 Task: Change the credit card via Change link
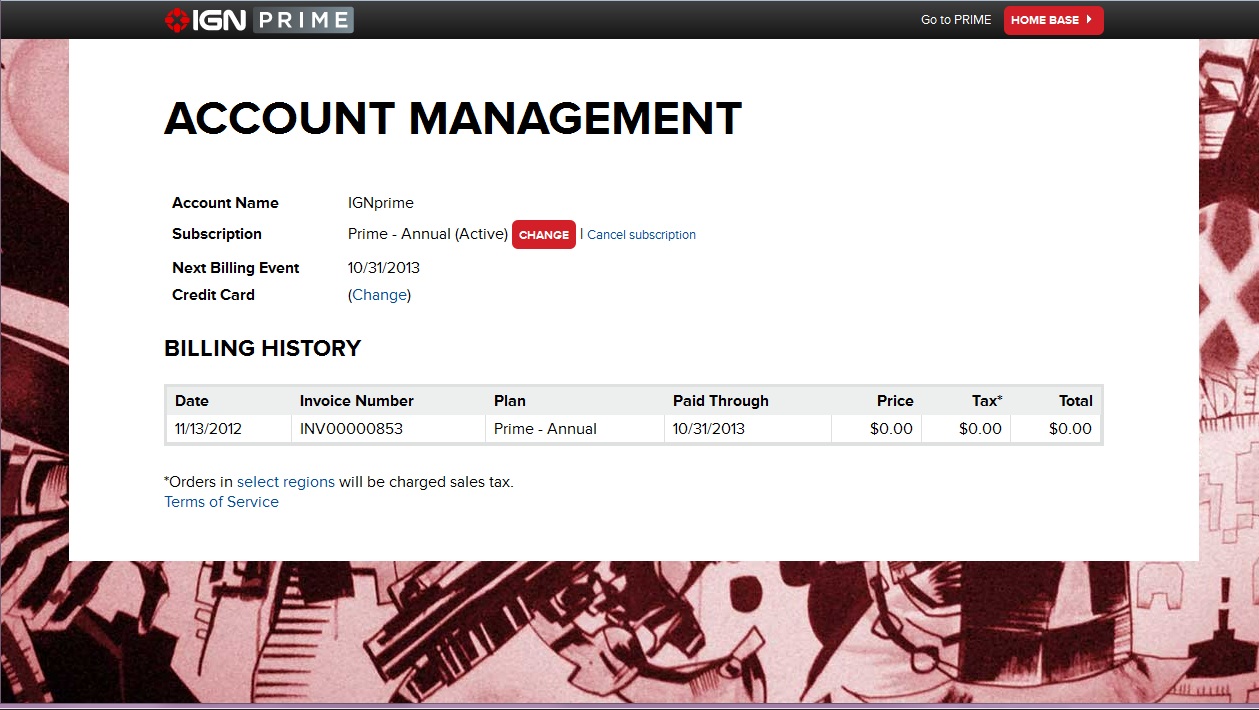pos(379,295)
